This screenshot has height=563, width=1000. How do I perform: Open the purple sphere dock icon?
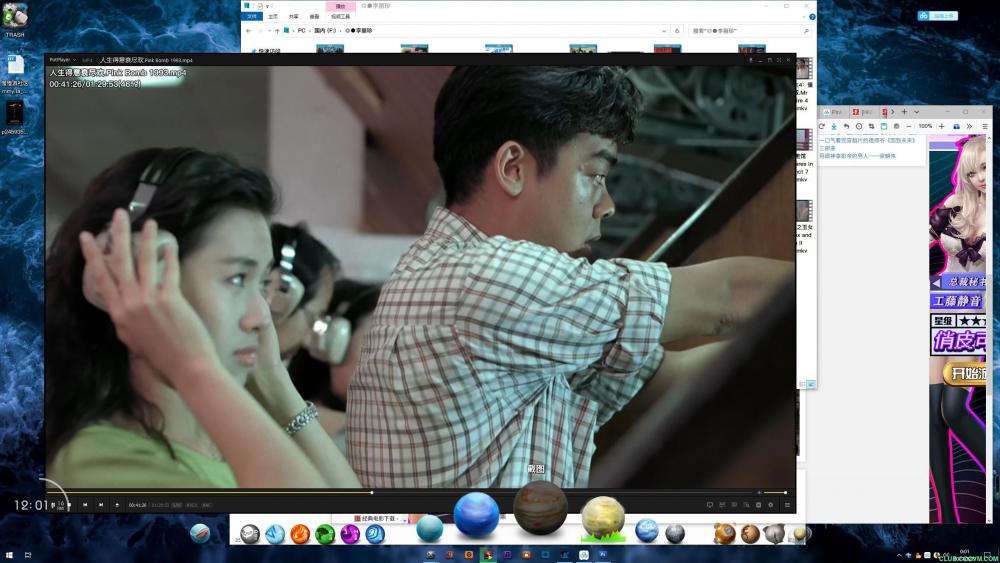349,534
